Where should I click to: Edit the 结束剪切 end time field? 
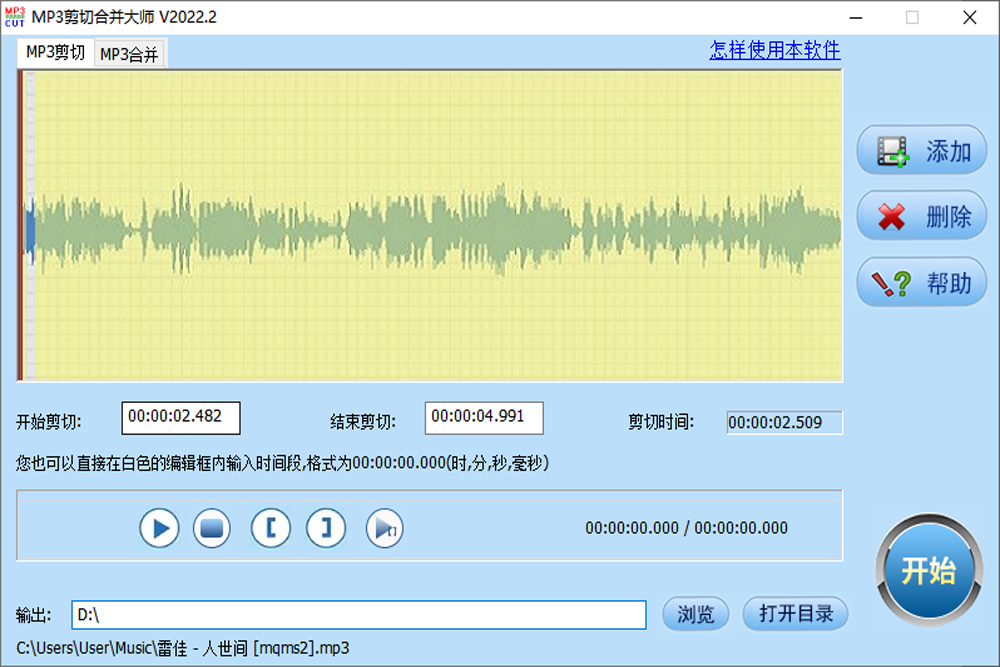(485, 418)
